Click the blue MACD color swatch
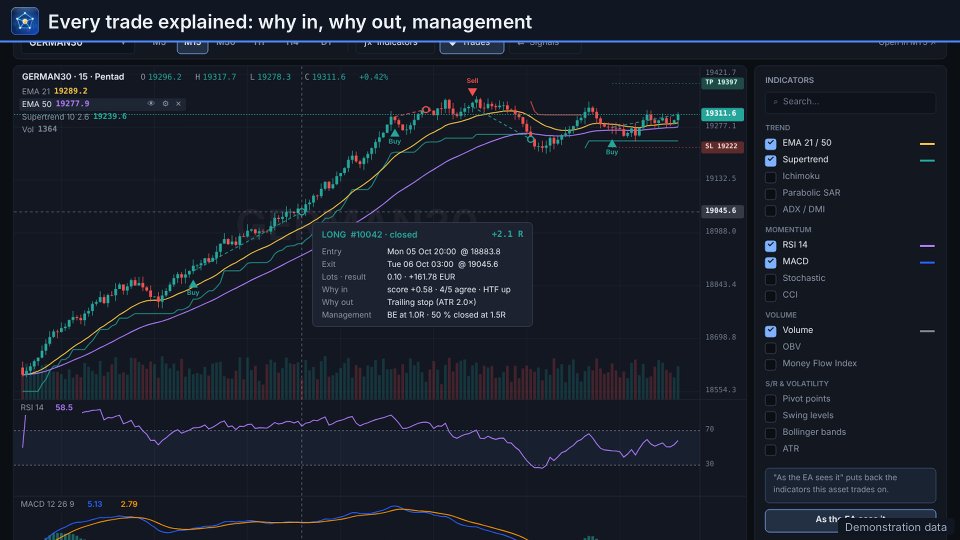960x540 pixels. (927, 262)
